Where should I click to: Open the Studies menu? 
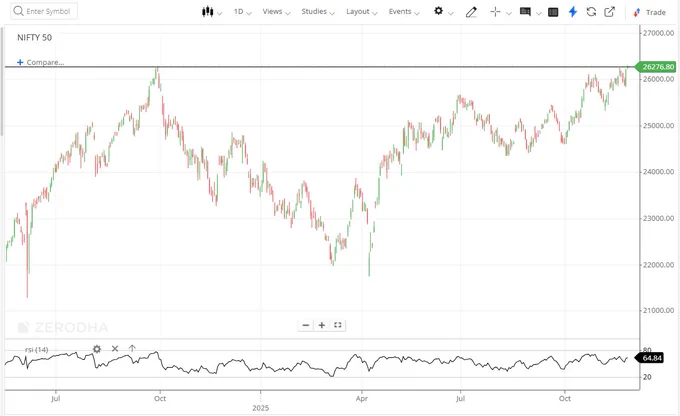click(x=318, y=12)
